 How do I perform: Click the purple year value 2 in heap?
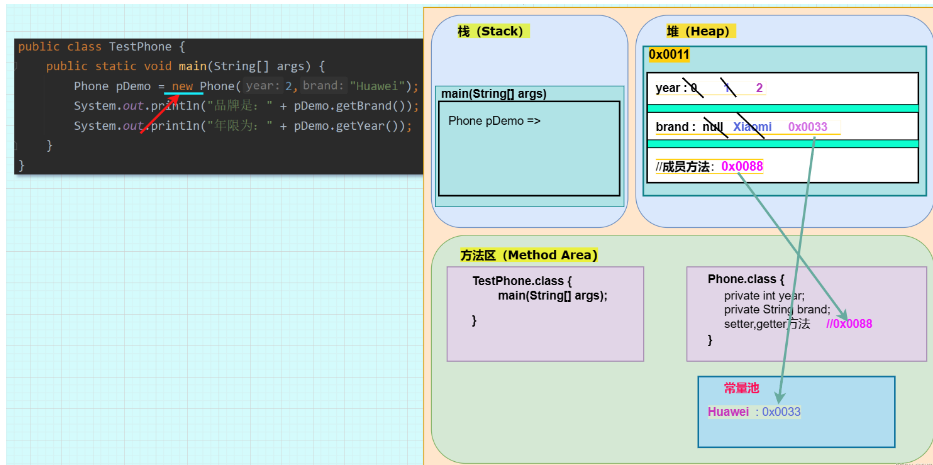click(759, 89)
